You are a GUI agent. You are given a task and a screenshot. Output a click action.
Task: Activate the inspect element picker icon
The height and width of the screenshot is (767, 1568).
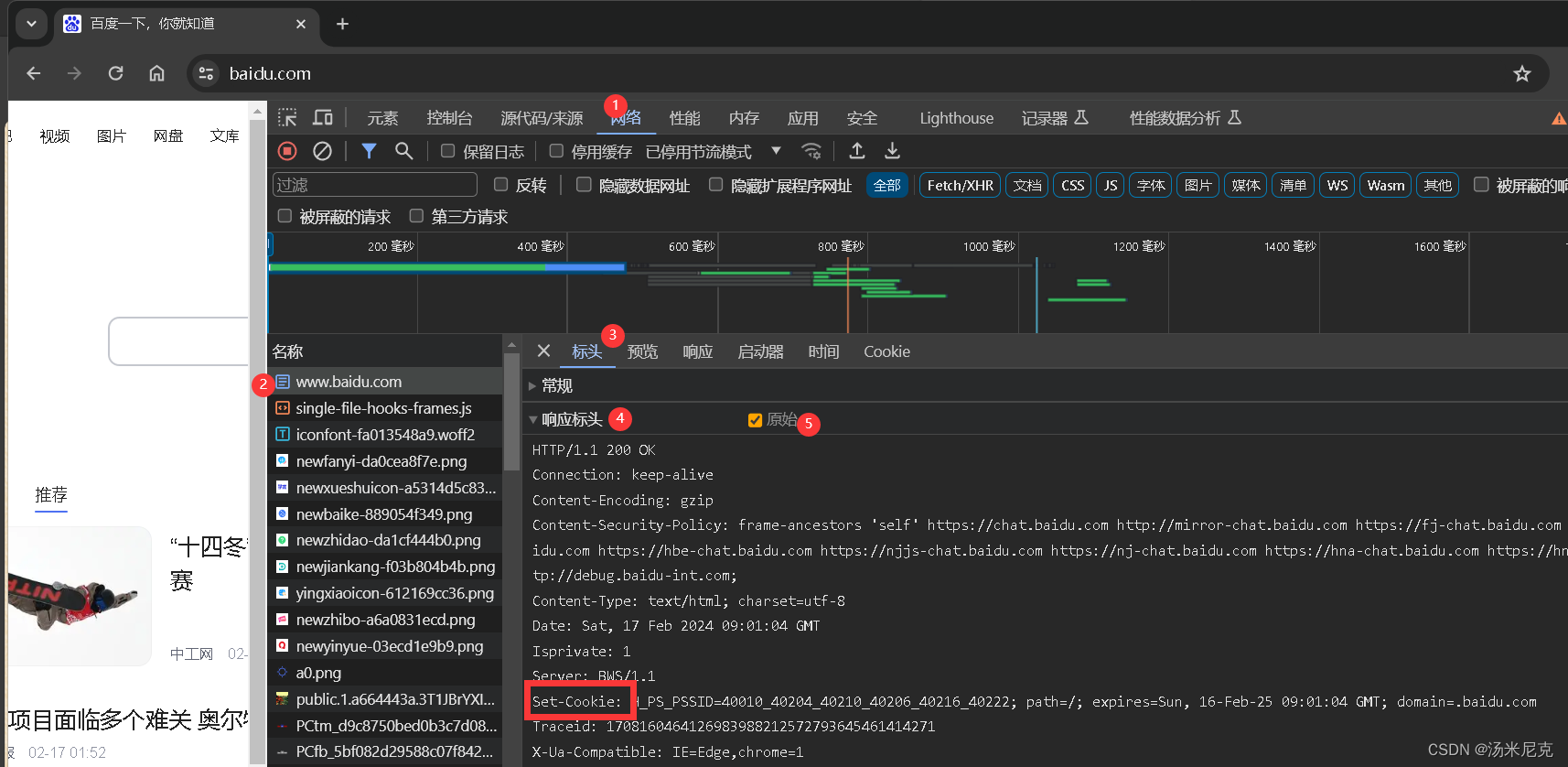point(287,118)
